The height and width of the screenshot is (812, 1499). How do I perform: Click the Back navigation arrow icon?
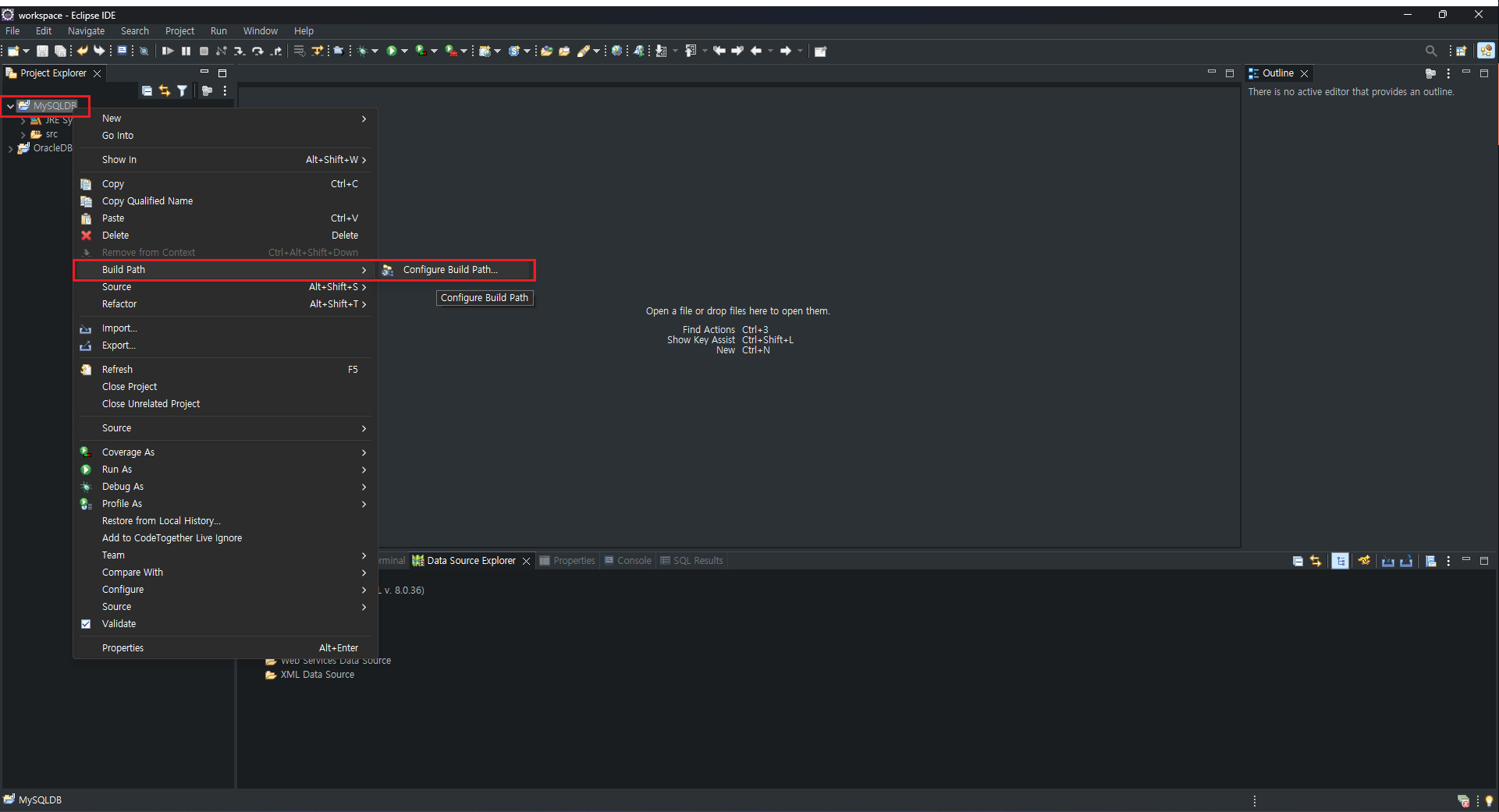[756, 51]
